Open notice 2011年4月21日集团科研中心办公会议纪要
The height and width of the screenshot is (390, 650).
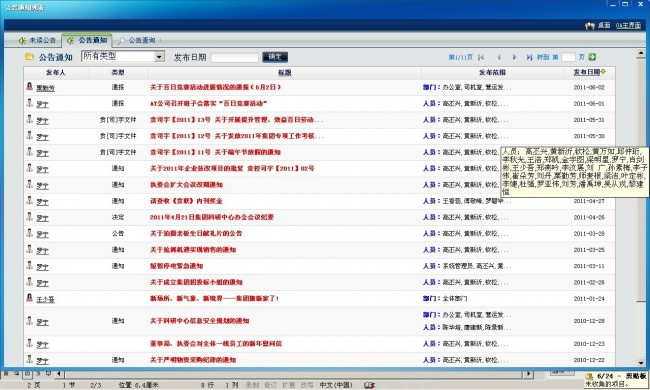click(x=211, y=217)
